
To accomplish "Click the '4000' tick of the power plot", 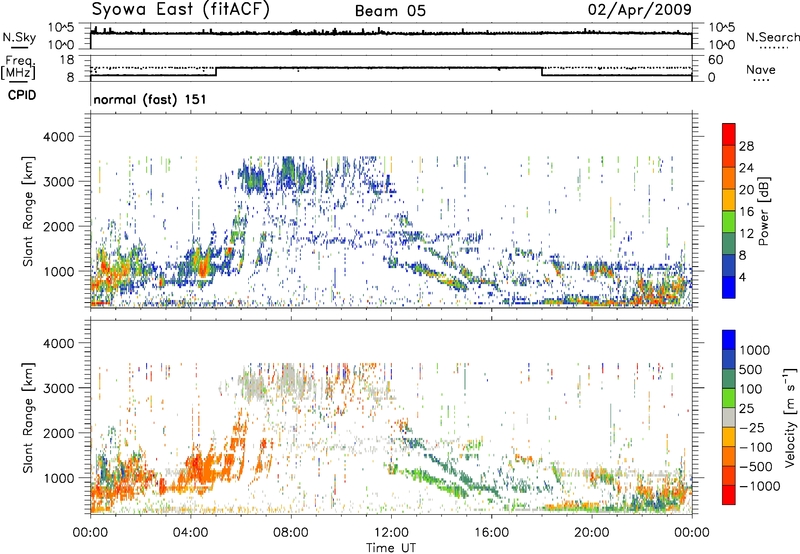I will 59,137.
